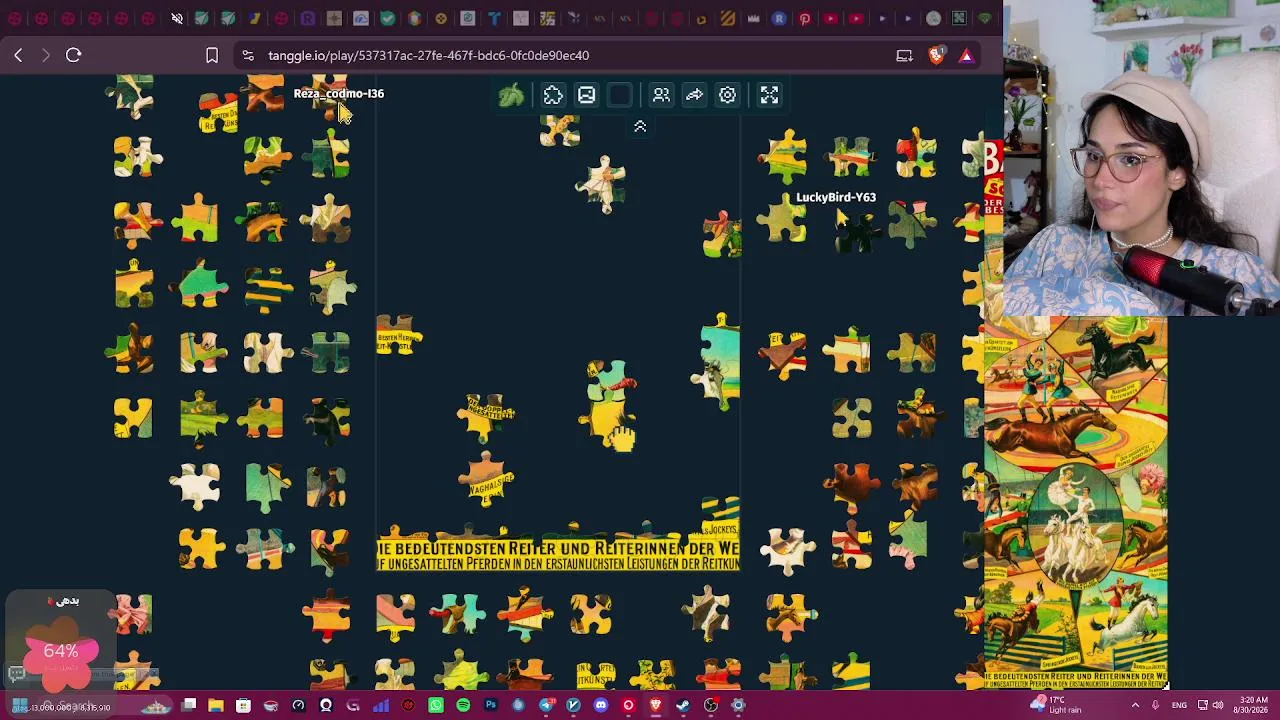Viewport: 1280px width, 720px height.
Task: Toggle fullscreen mode in puzzle toolbar
Action: pyautogui.click(x=769, y=95)
